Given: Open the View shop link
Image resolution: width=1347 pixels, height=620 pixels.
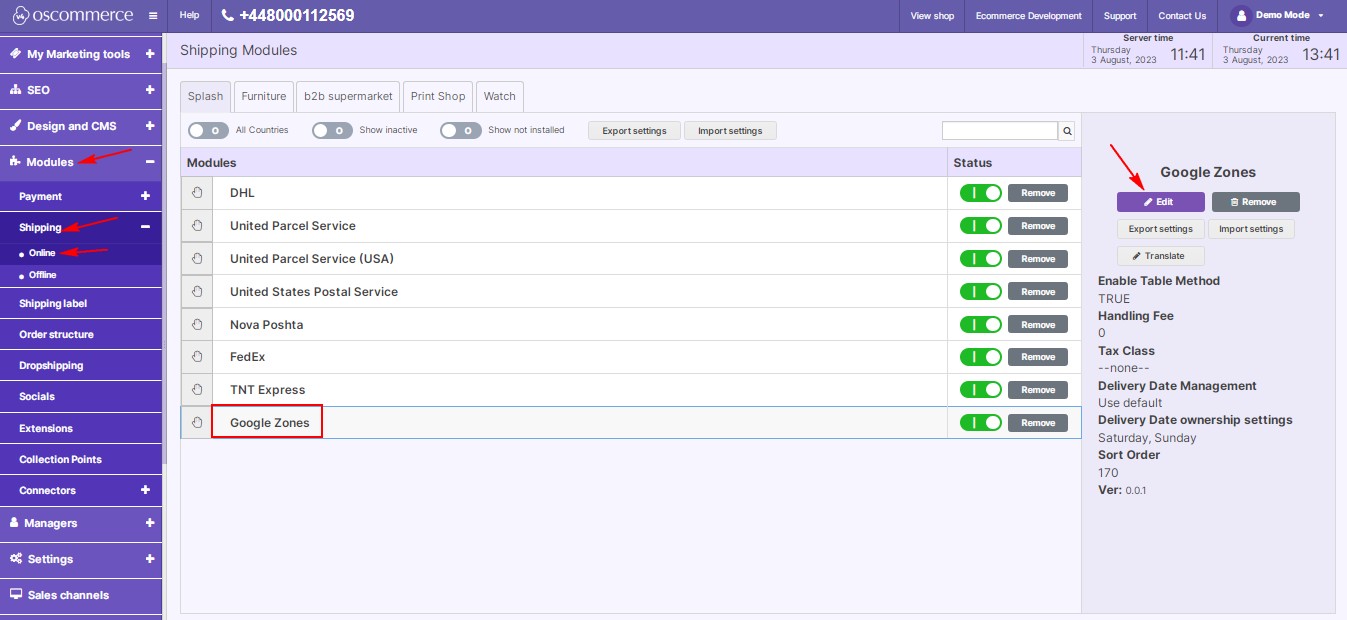Looking at the screenshot, I should click(932, 16).
